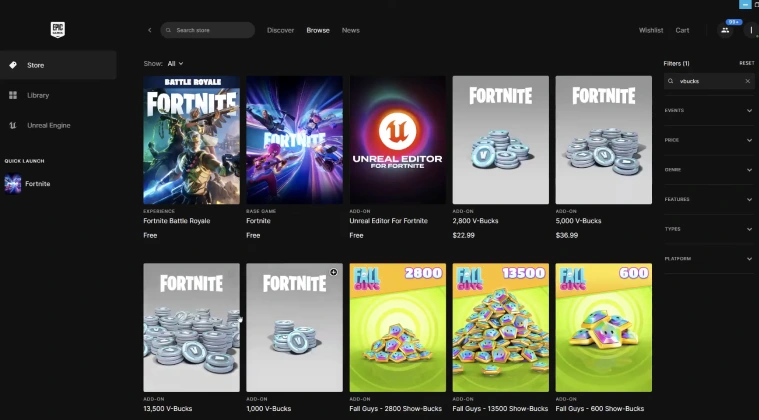The width and height of the screenshot is (759, 420).
Task: Open the friends list icon
Action: [x=725, y=30]
